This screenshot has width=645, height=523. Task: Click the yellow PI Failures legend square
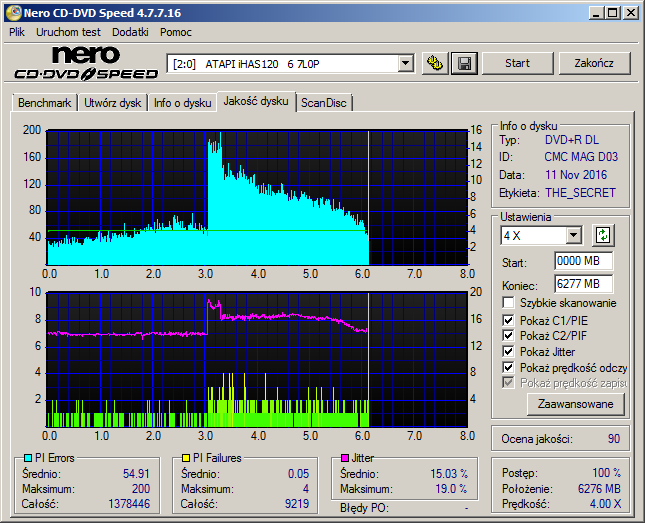click(x=186, y=458)
